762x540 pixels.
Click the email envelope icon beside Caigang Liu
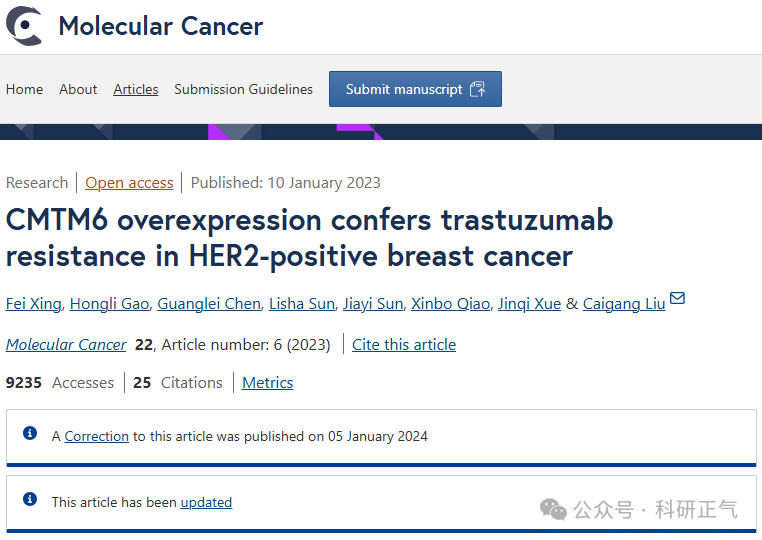(677, 297)
